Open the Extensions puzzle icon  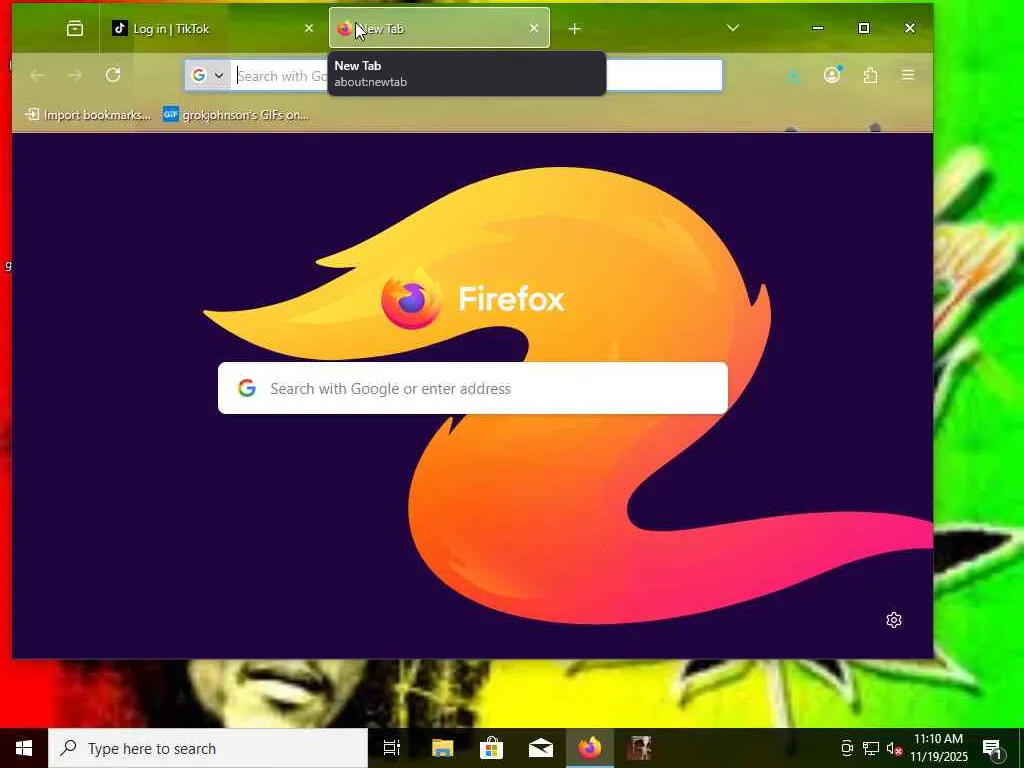pyautogui.click(x=870, y=76)
